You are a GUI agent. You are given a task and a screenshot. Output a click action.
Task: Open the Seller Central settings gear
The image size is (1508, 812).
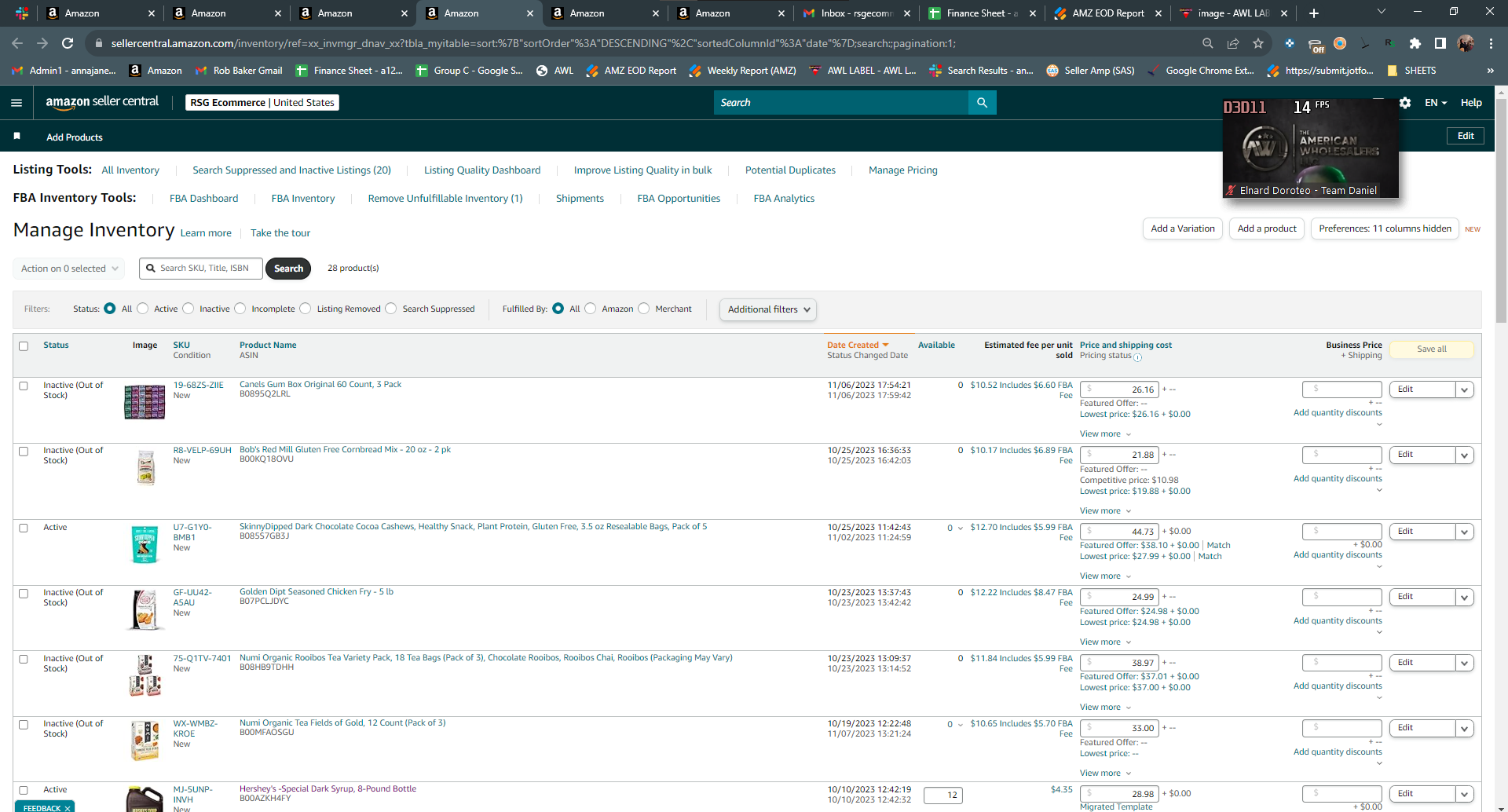click(x=1405, y=103)
